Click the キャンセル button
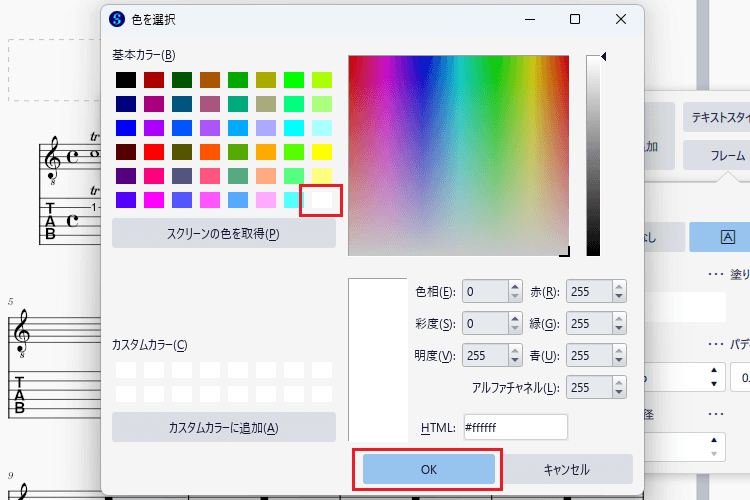The height and width of the screenshot is (500, 750). coord(567,469)
